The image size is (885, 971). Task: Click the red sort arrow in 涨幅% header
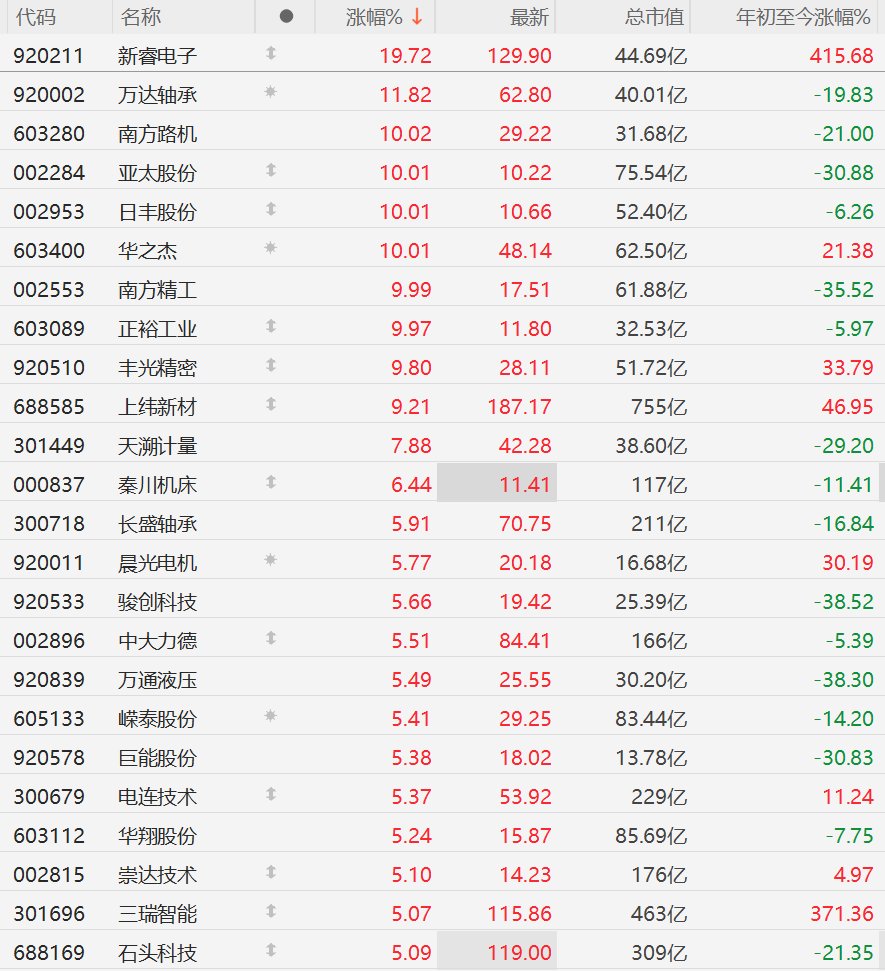(x=417, y=17)
